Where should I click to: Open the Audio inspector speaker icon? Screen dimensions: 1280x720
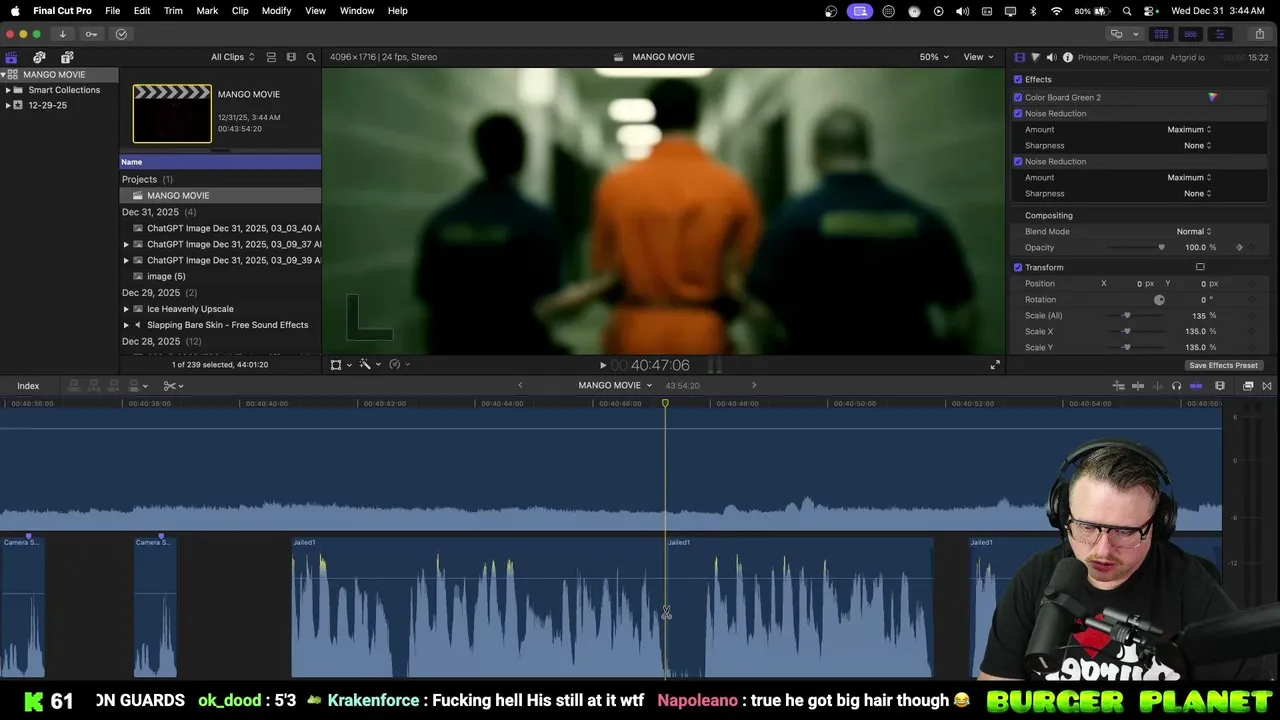click(x=1051, y=57)
